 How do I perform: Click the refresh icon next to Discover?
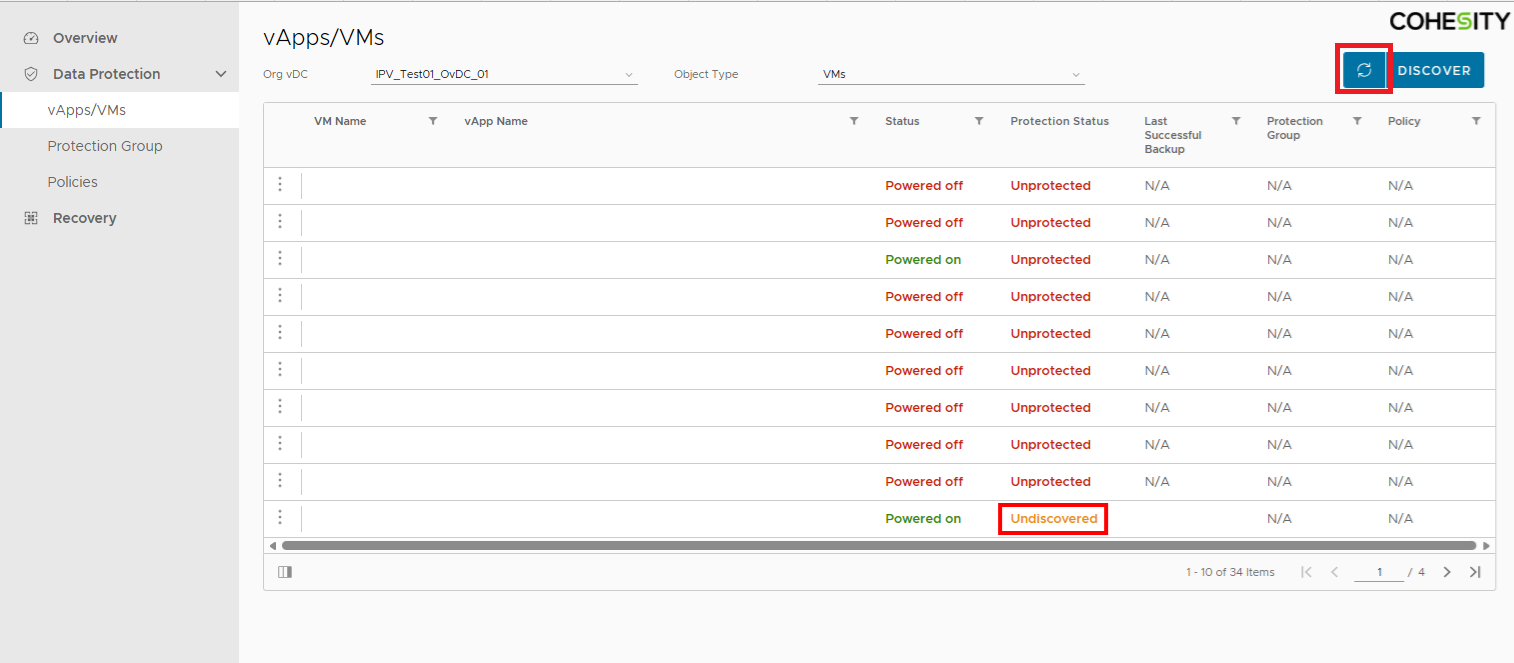click(x=1364, y=70)
